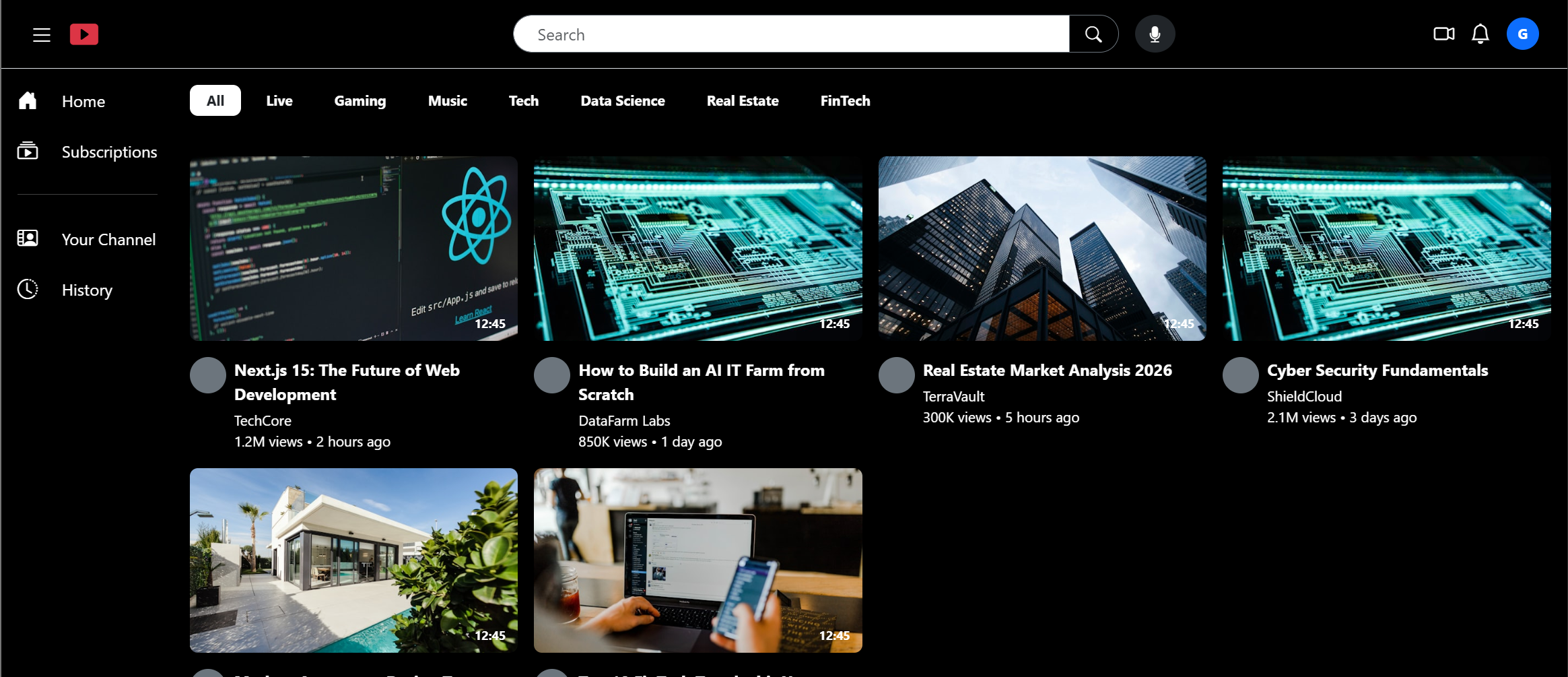The height and width of the screenshot is (677, 1568).
Task: Open the Cyber Security Fundamentals video title
Action: pos(1377,370)
